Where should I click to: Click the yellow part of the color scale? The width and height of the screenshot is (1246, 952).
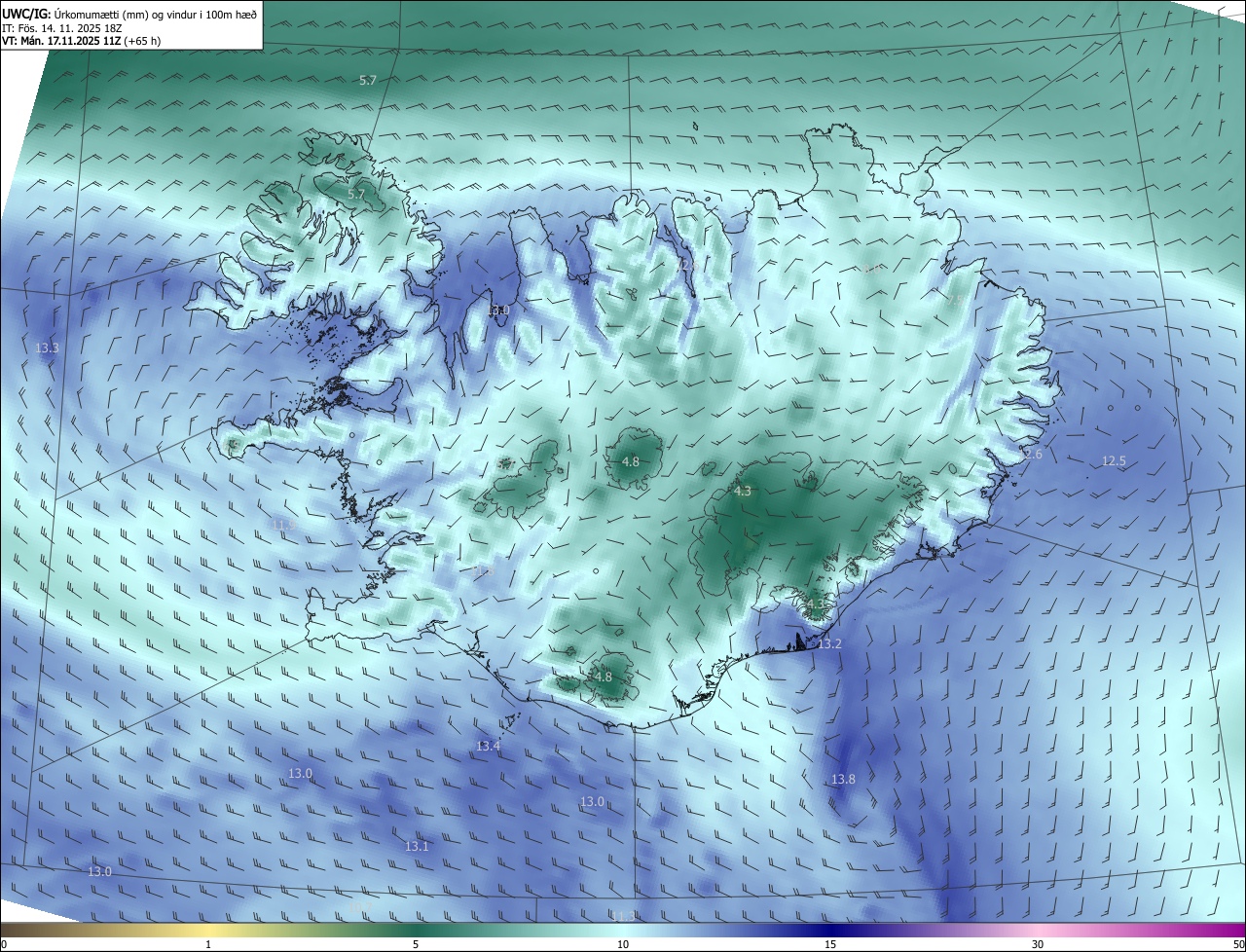pyautogui.click(x=208, y=930)
